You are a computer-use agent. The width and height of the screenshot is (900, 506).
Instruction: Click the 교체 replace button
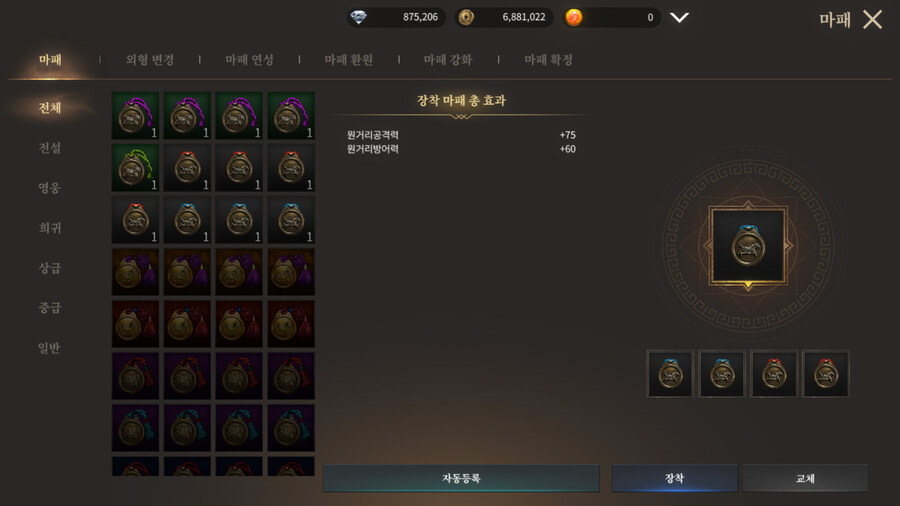805,478
